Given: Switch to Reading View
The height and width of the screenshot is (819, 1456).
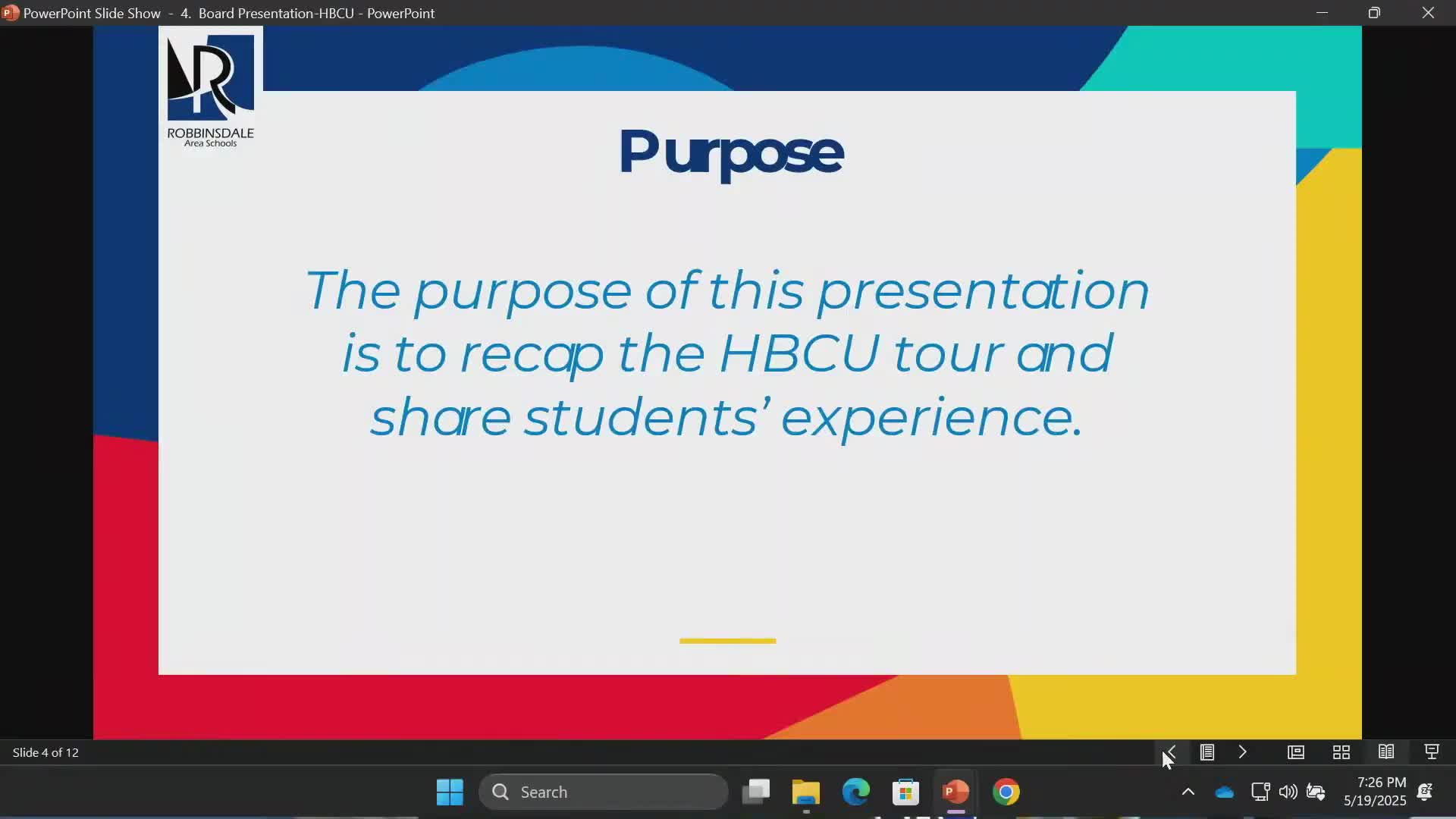Looking at the screenshot, I should pos(1385,752).
